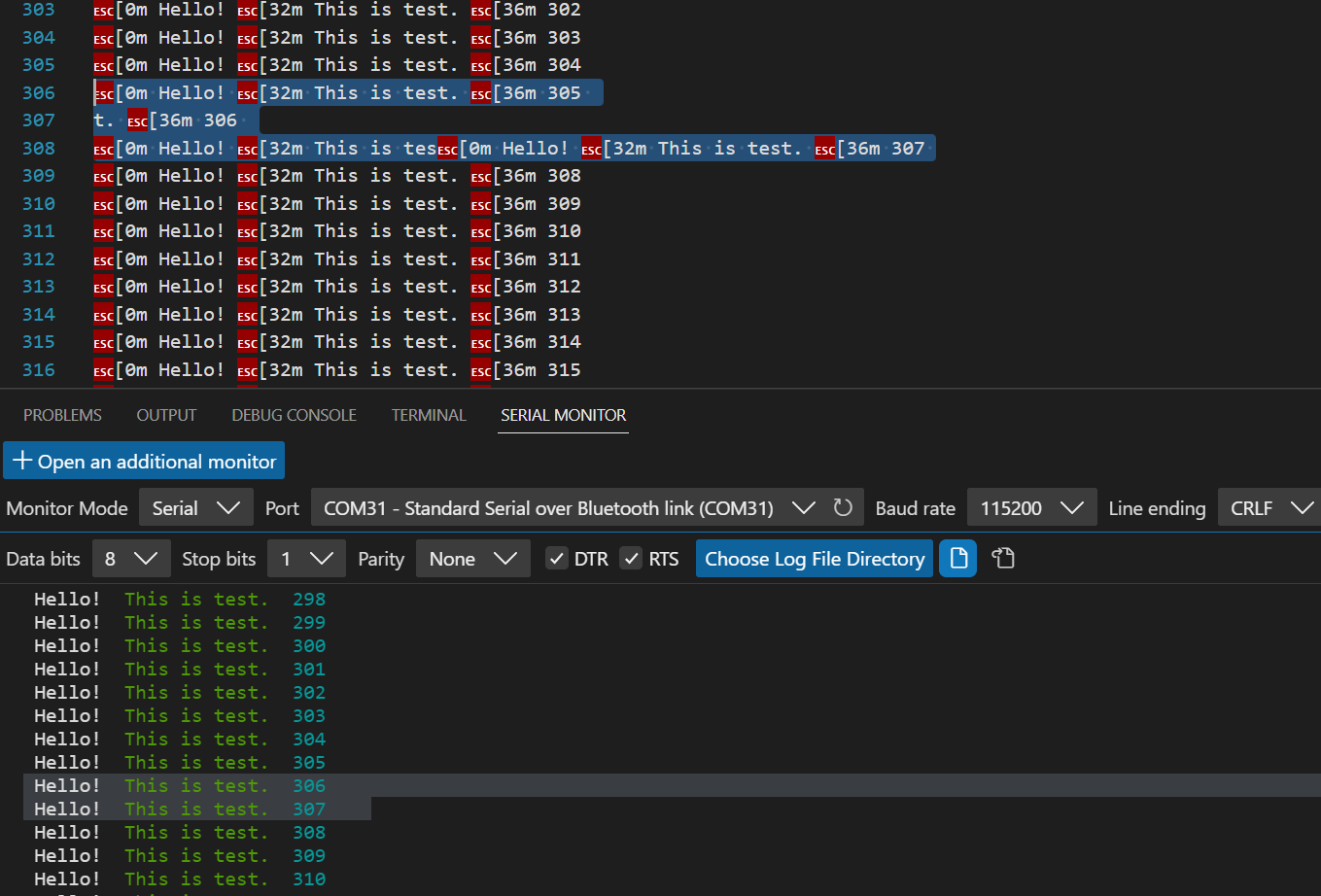Click line number 310 in the editor gutter
This screenshot has width=1321, height=896.
[x=37, y=203]
